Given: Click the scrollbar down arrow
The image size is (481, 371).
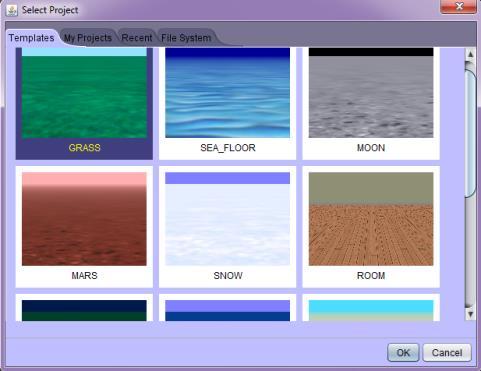Looking at the screenshot, I should pyautogui.click(x=470, y=314).
